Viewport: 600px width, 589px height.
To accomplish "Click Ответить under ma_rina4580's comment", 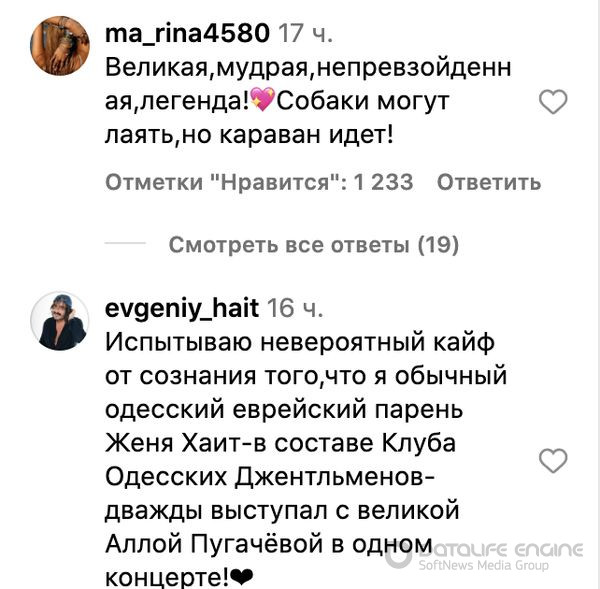I will pos(489,182).
